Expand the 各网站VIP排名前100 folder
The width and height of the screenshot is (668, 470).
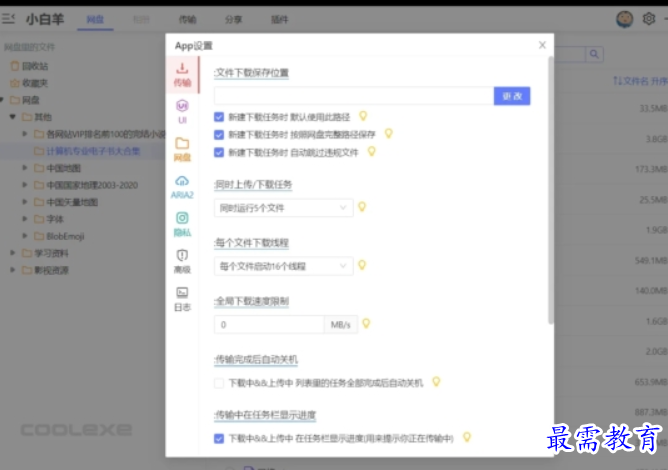25,134
